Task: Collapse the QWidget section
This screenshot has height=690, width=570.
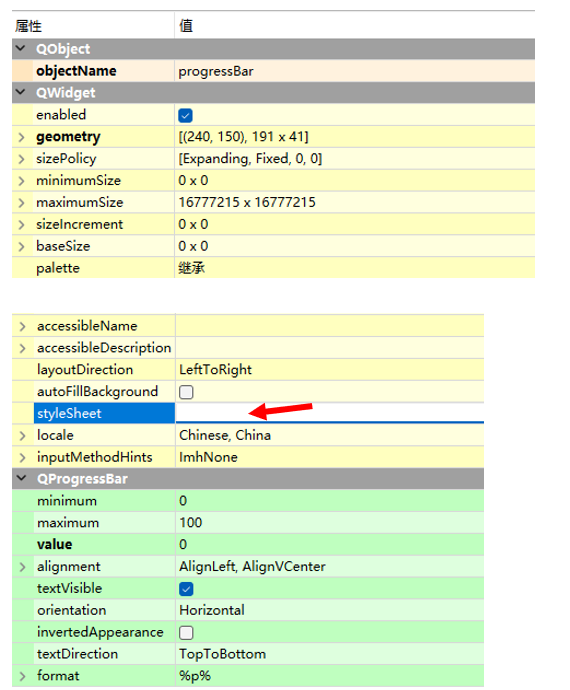Action: pos(20,92)
